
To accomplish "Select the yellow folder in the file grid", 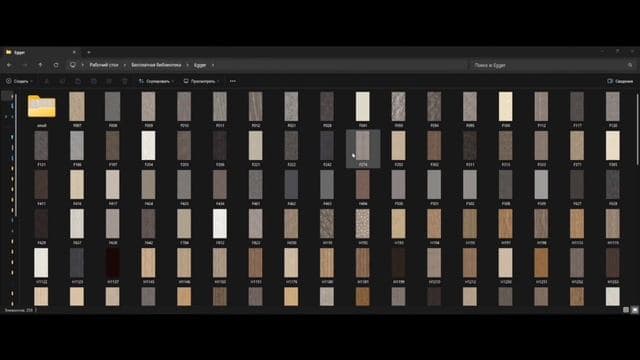I will 42,107.
